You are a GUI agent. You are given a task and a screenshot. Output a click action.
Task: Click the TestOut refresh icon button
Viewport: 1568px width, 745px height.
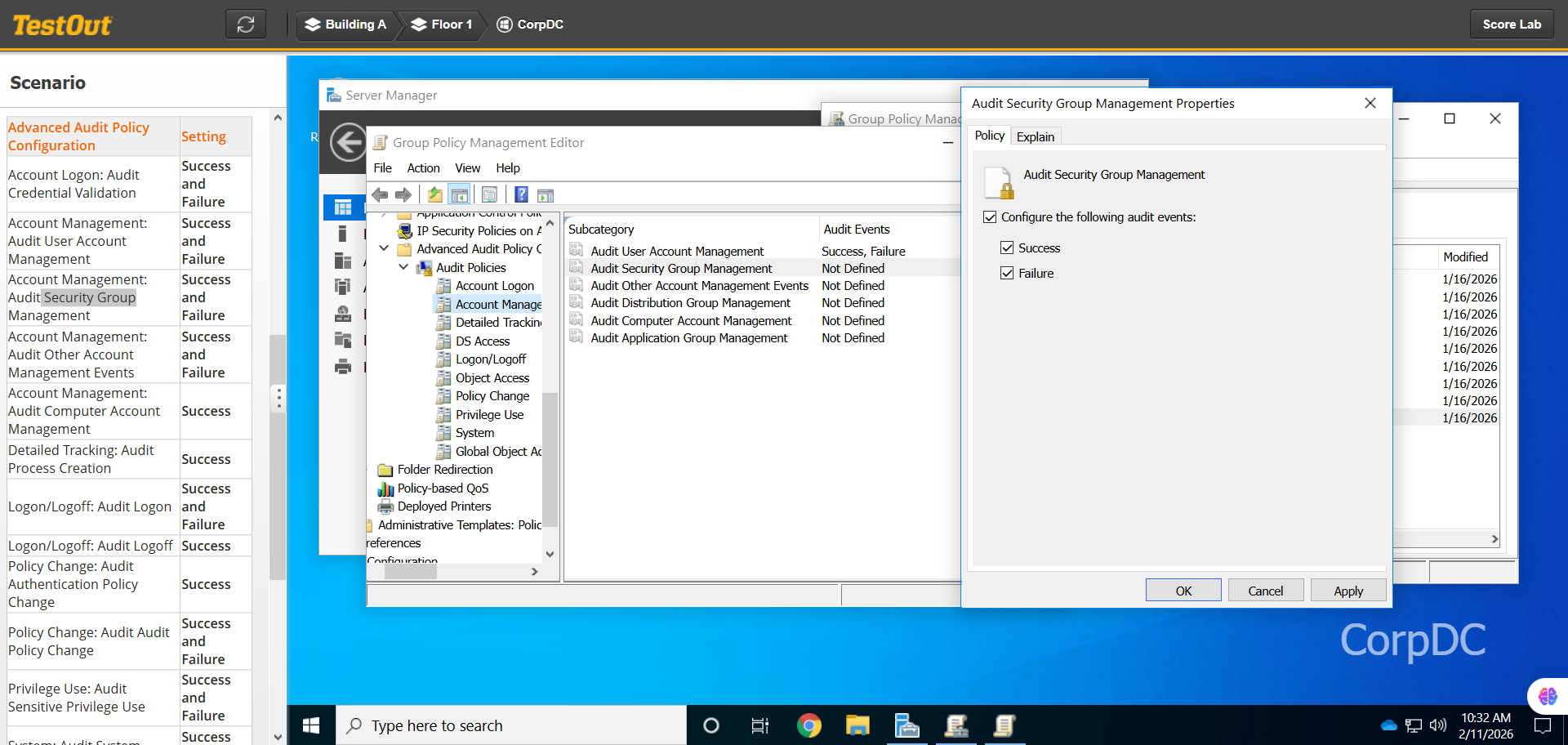click(246, 25)
